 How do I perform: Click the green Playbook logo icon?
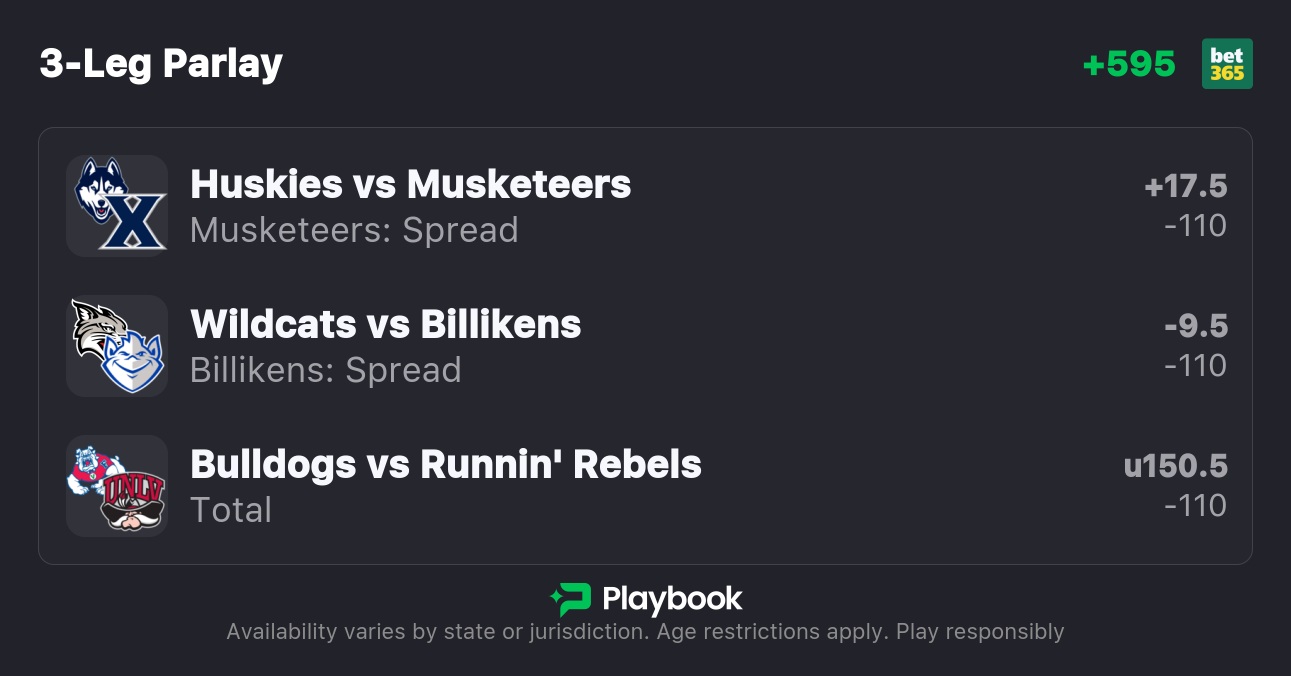click(x=570, y=599)
